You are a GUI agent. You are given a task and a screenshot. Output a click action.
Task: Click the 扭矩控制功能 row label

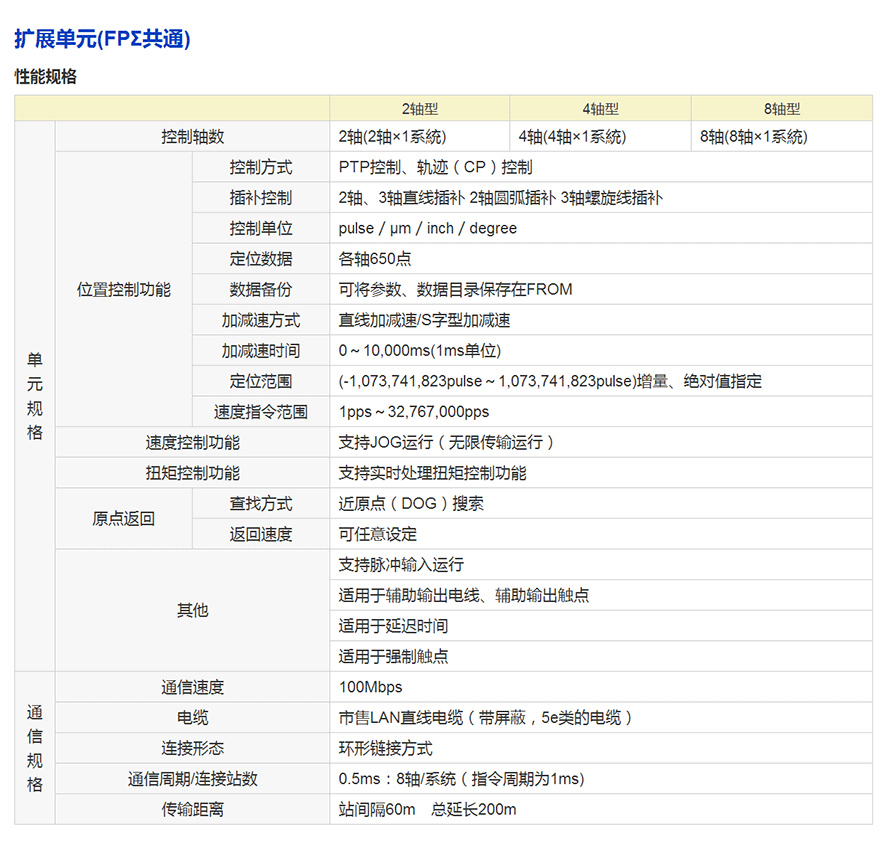pos(193,473)
